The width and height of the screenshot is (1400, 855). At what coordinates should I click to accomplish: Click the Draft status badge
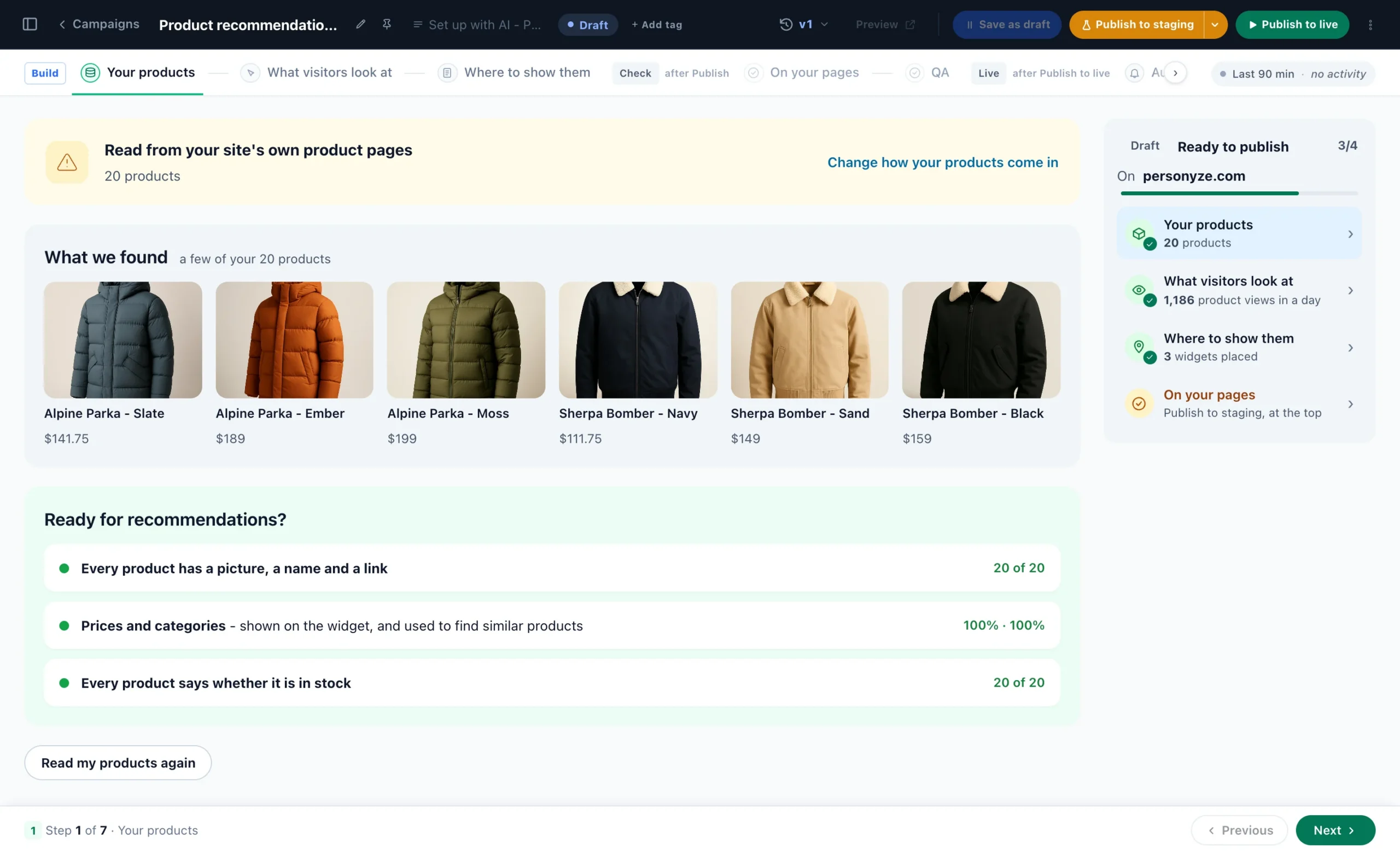click(x=587, y=25)
